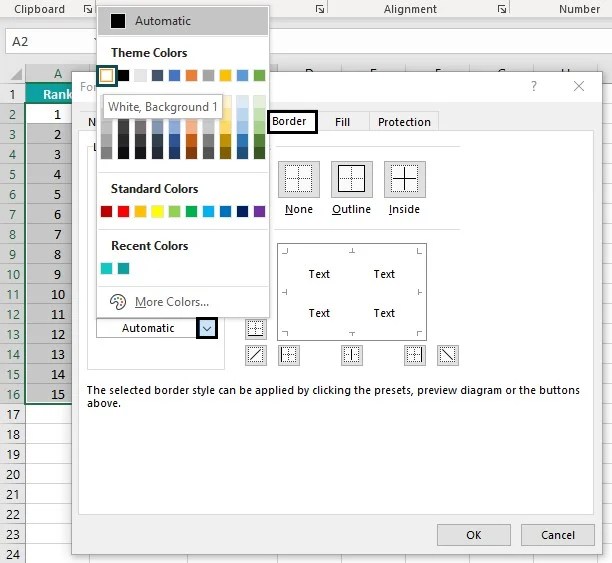Open Alignment group dialog launcher
Screen dimensions: 612x563
(502, 9)
